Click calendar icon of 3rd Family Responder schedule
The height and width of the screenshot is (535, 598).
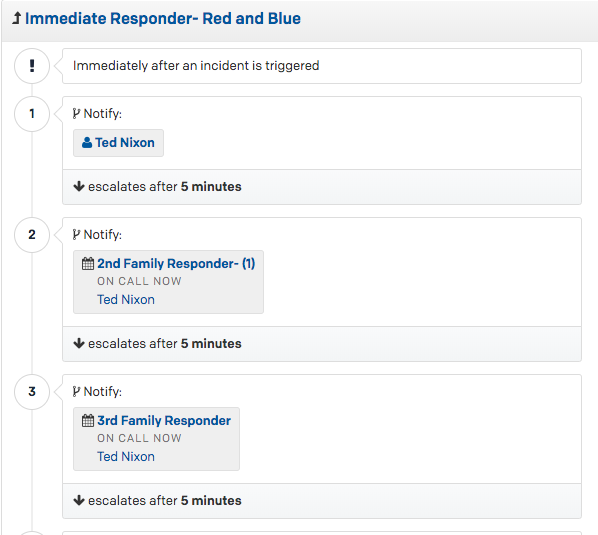[x=88, y=421]
